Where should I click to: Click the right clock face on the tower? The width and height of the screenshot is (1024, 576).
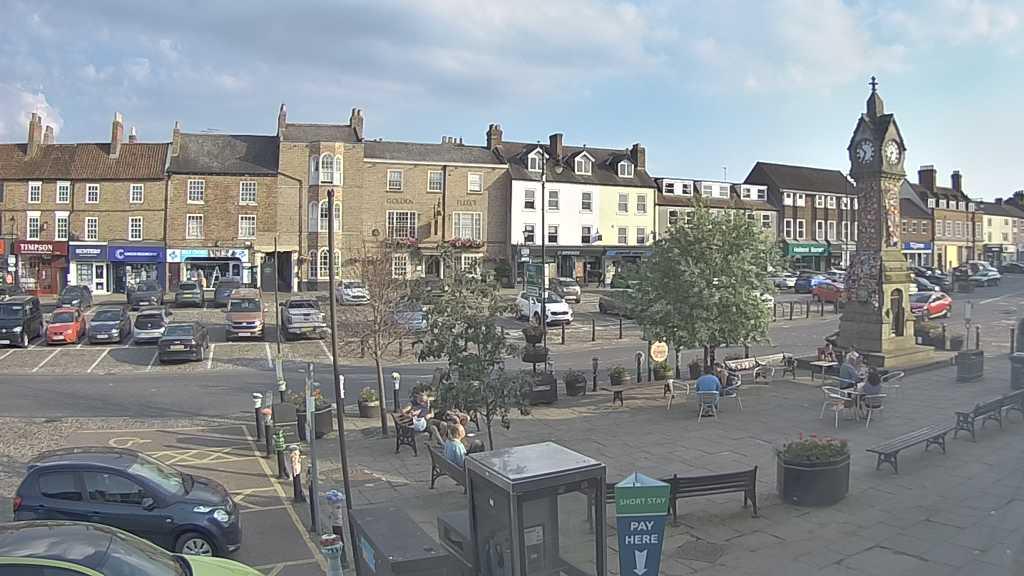(891, 152)
